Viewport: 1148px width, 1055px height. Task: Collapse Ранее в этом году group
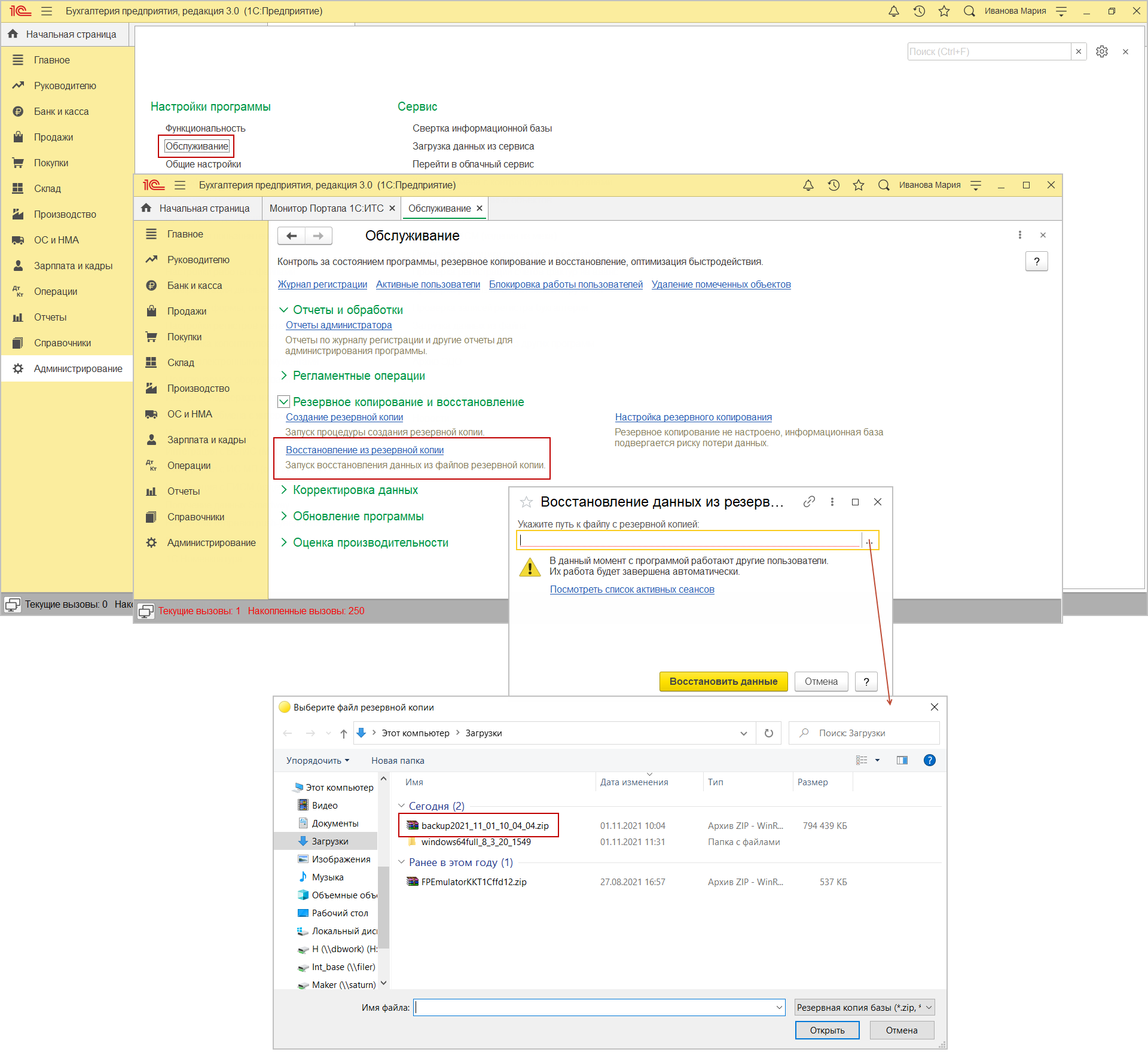pyautogui.click(x=402, y=862)
